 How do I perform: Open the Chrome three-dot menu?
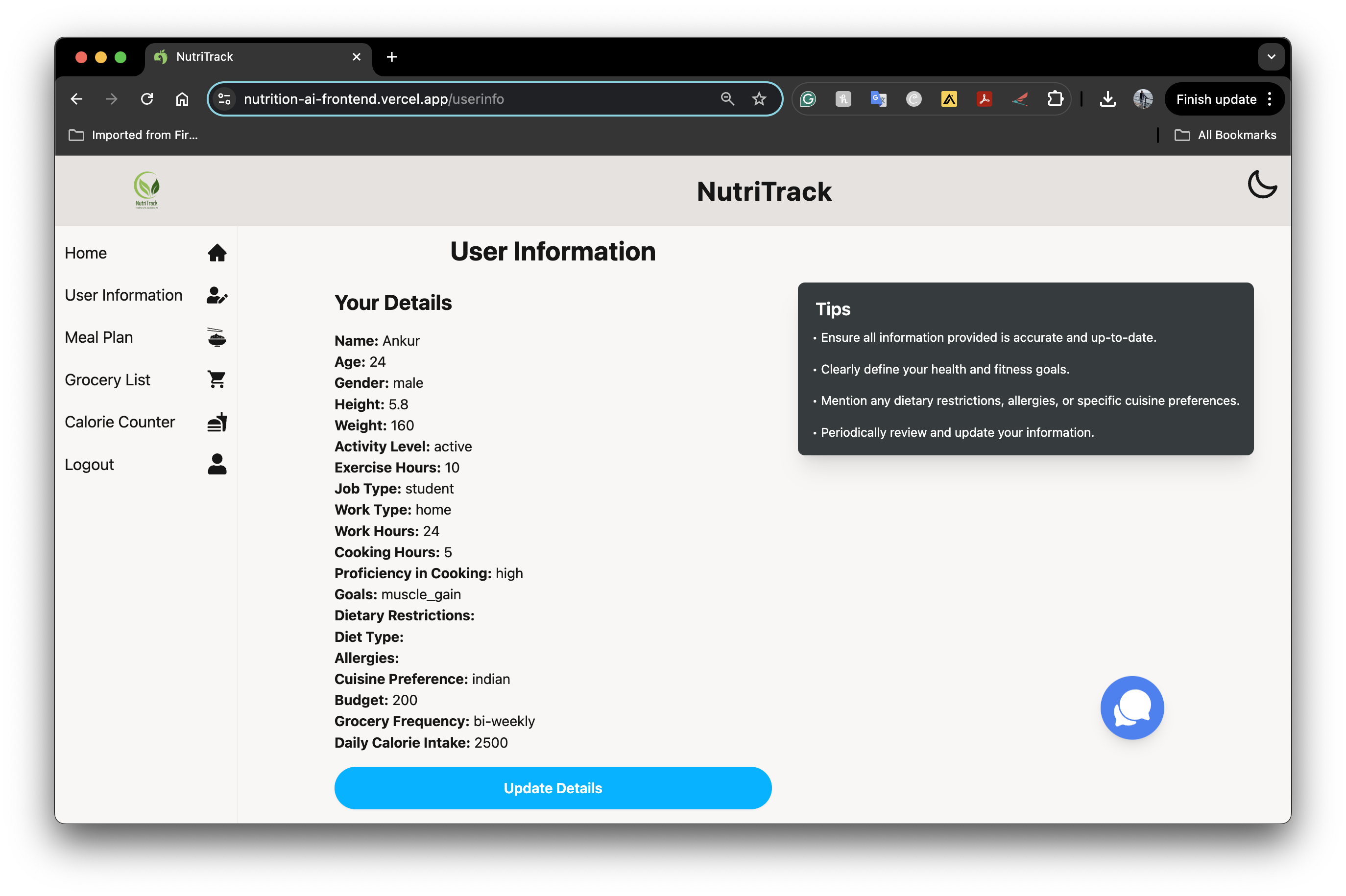click(1270, 99)
